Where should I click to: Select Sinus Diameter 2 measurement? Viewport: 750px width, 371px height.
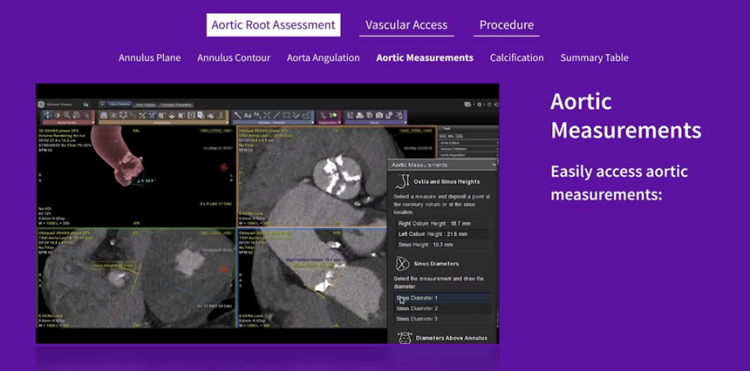point(443,308)
